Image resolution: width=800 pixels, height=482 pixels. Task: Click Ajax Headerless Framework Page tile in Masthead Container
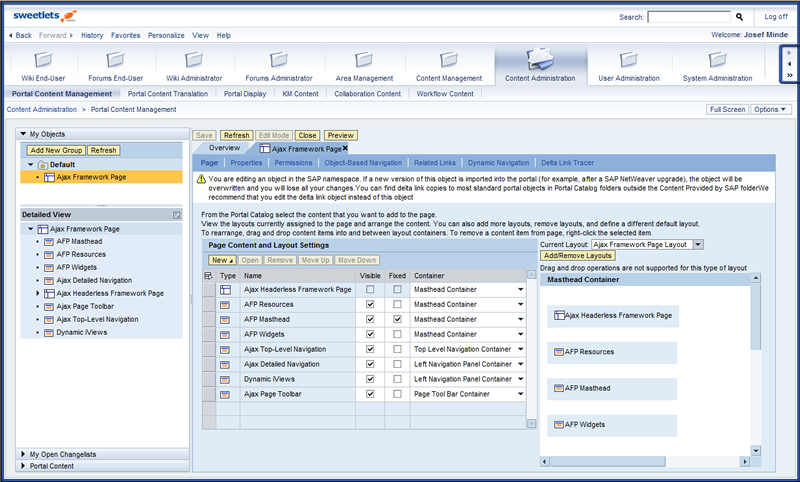tap(613, 316)
